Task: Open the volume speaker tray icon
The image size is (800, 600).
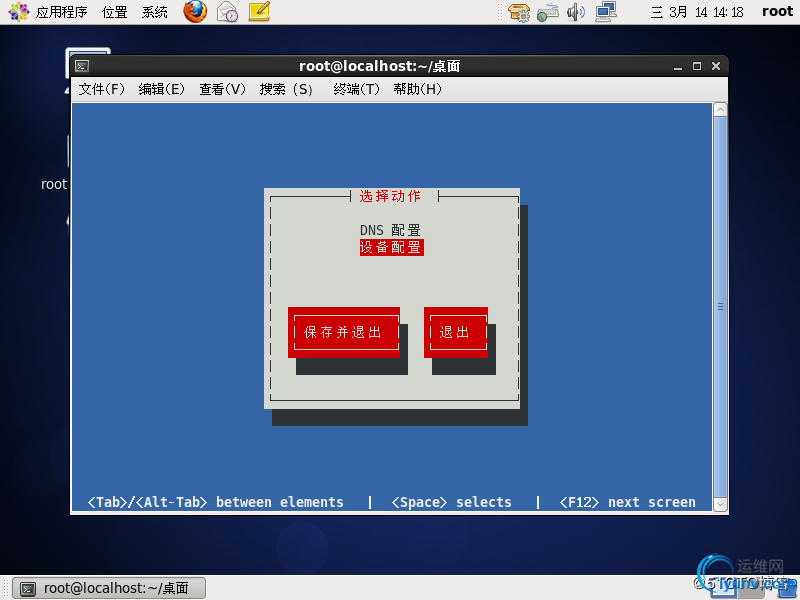Action: [x=576, y=12]
